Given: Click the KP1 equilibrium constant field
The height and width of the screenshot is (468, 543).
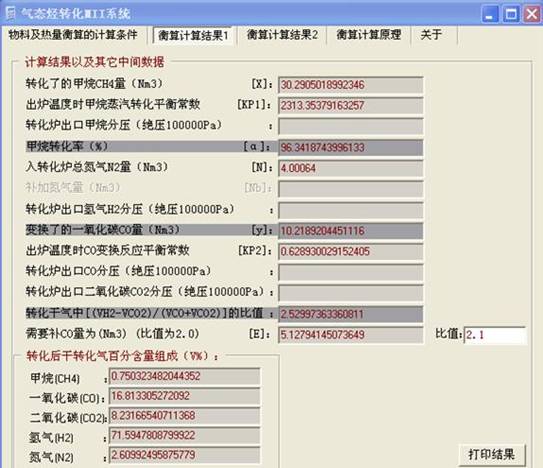Looking at the screenshot, I should [350, 105].
